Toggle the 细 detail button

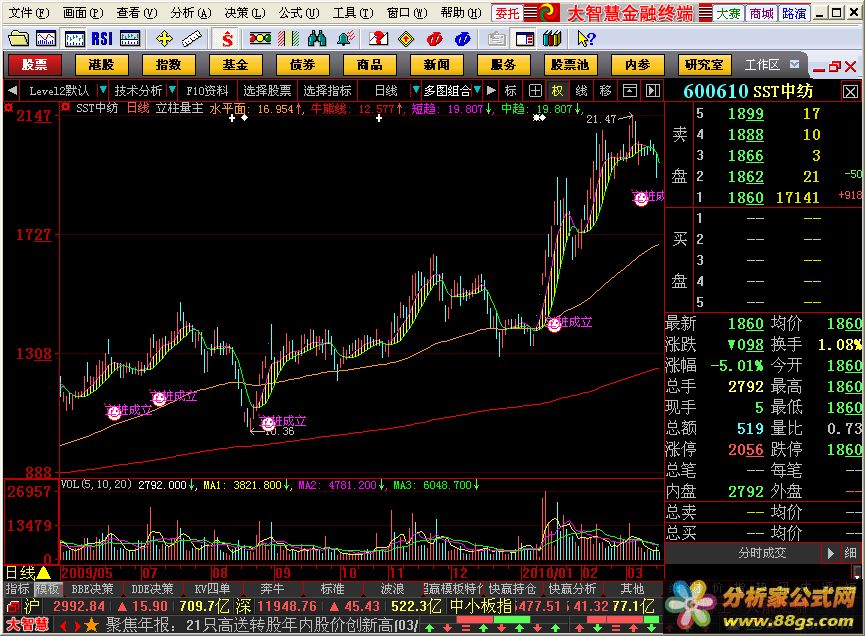click(850, 553)
